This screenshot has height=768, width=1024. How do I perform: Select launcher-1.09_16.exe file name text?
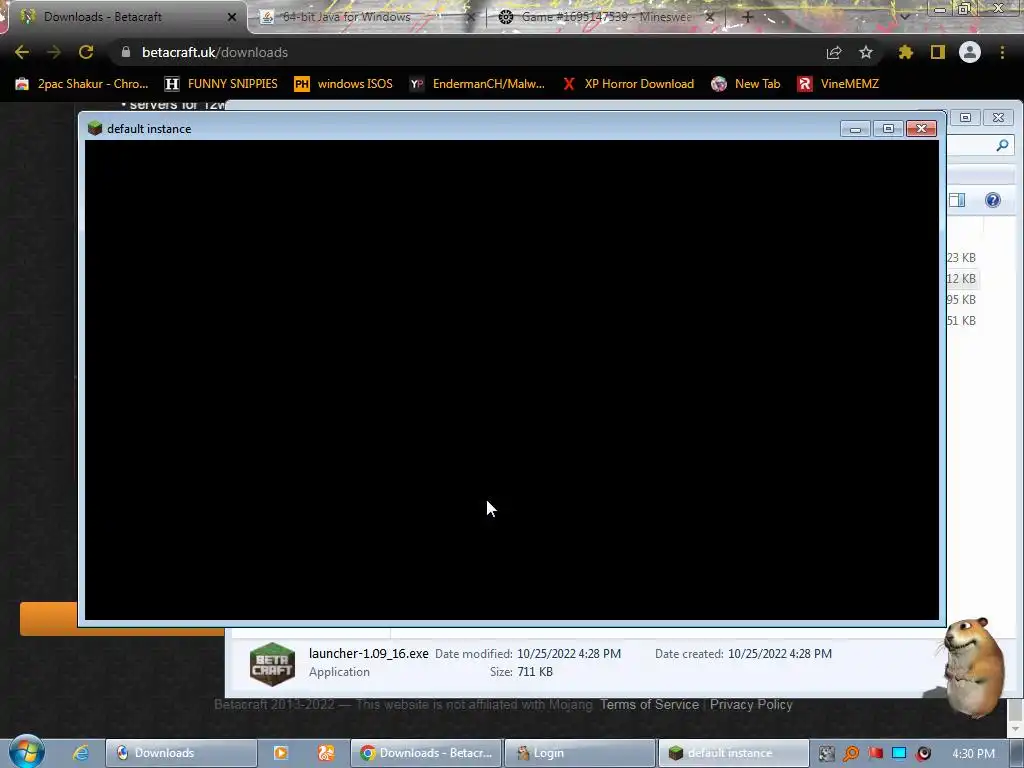tap(368, 653)
